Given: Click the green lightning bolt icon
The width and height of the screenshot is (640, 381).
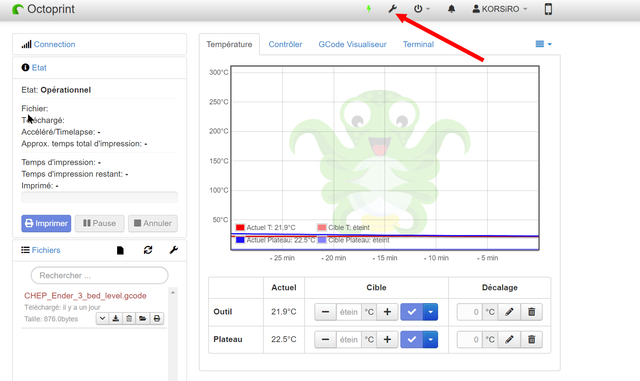Looking at the screenshot, I should point(369,9).
